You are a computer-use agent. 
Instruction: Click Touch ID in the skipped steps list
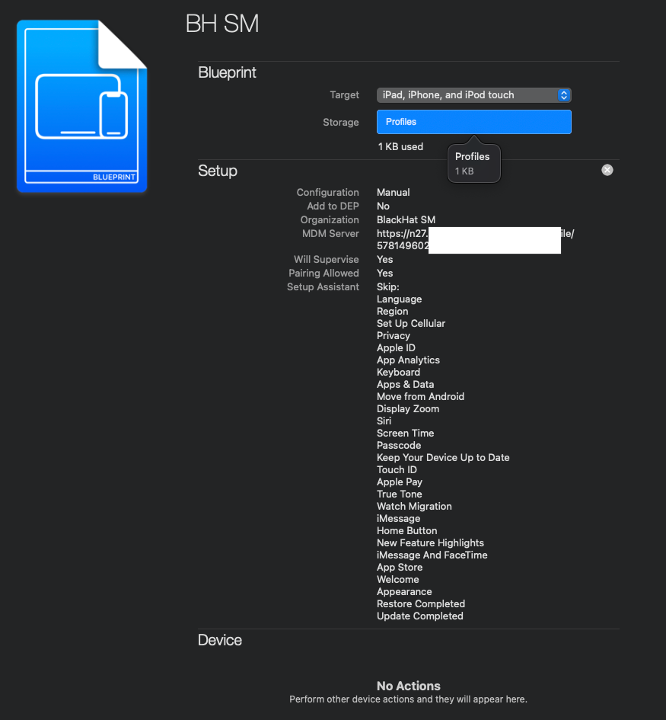coord(397,470)
